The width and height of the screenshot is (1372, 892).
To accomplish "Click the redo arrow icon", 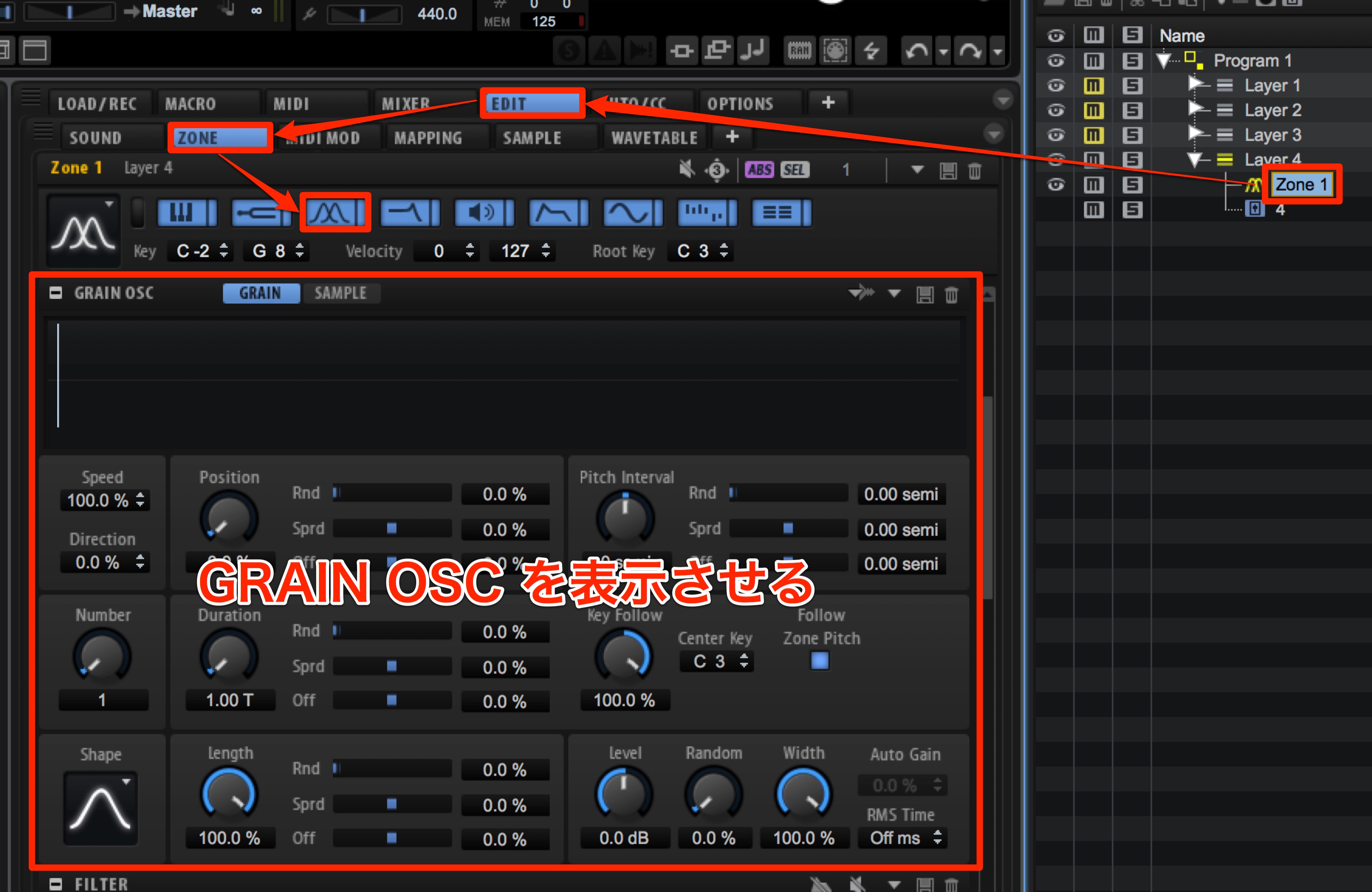I will 971,51.
